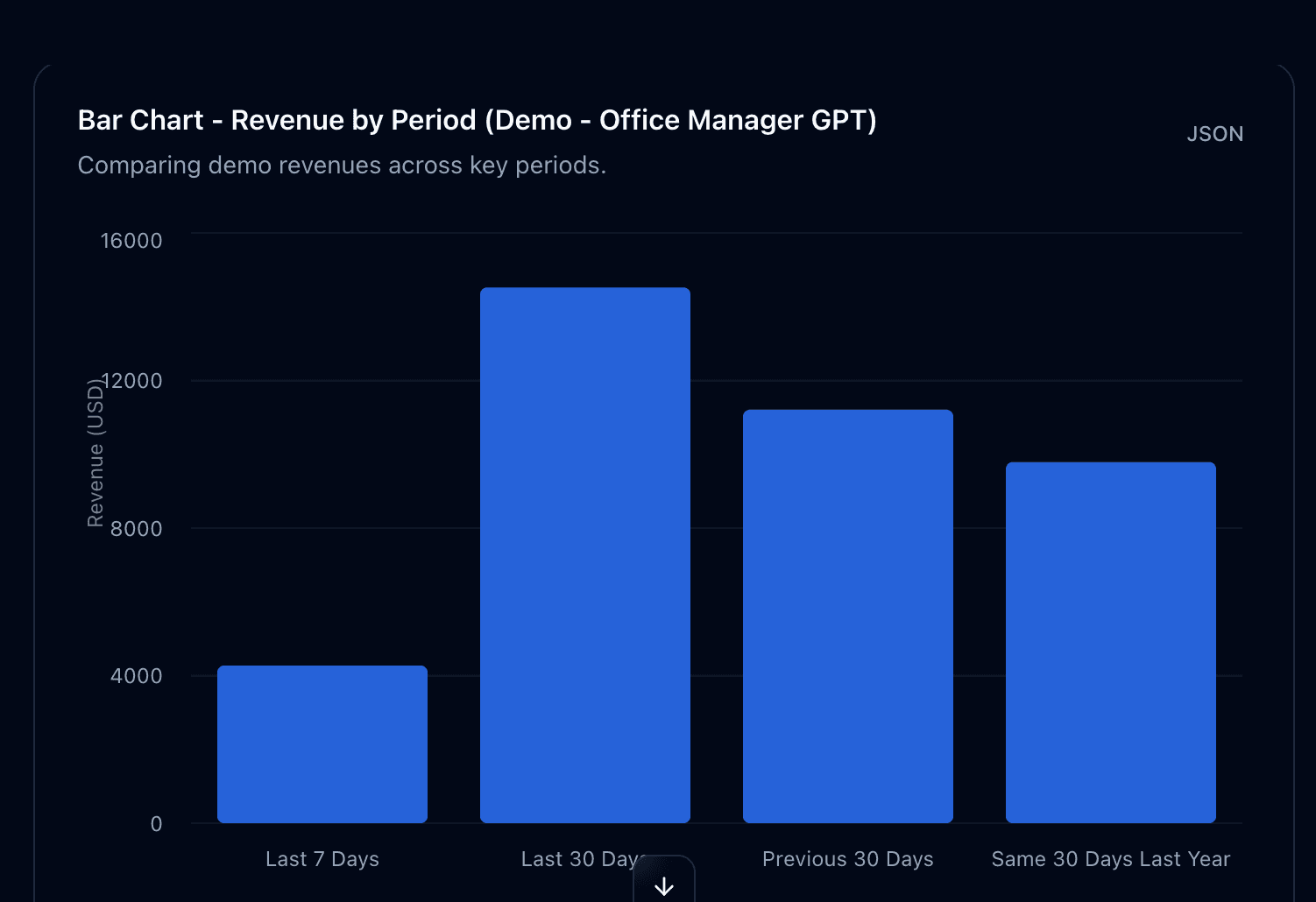Click the 8000 gridline label
The width and height of the screenshot is (1316, 902).
coord(137,529)
